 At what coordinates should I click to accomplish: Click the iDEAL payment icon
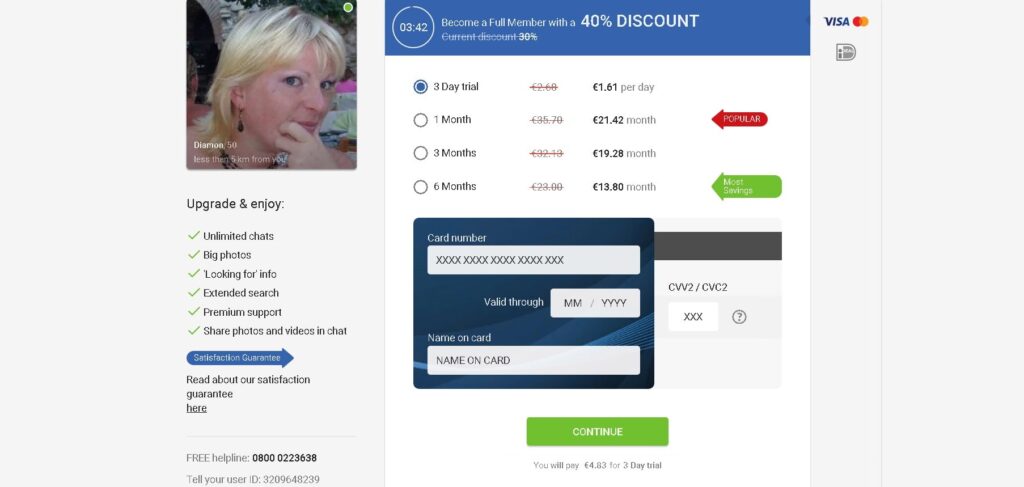tap(846, 52)
